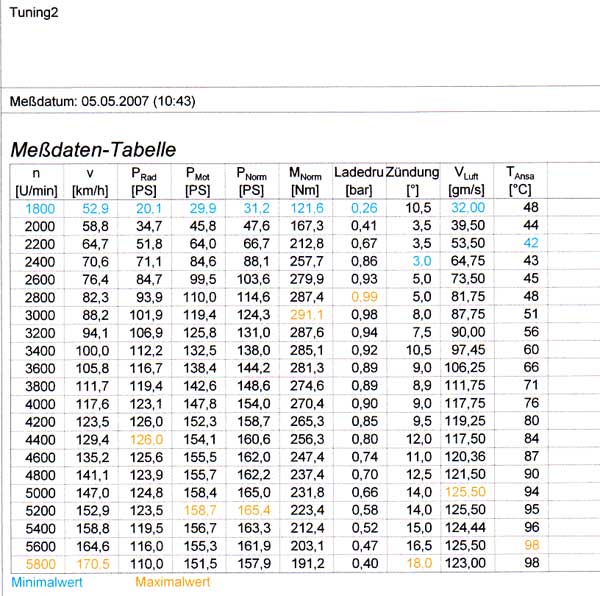Select the ignition cell '7,5'
Viewport: 600px width, 596px height.
[x=422, y=332]
